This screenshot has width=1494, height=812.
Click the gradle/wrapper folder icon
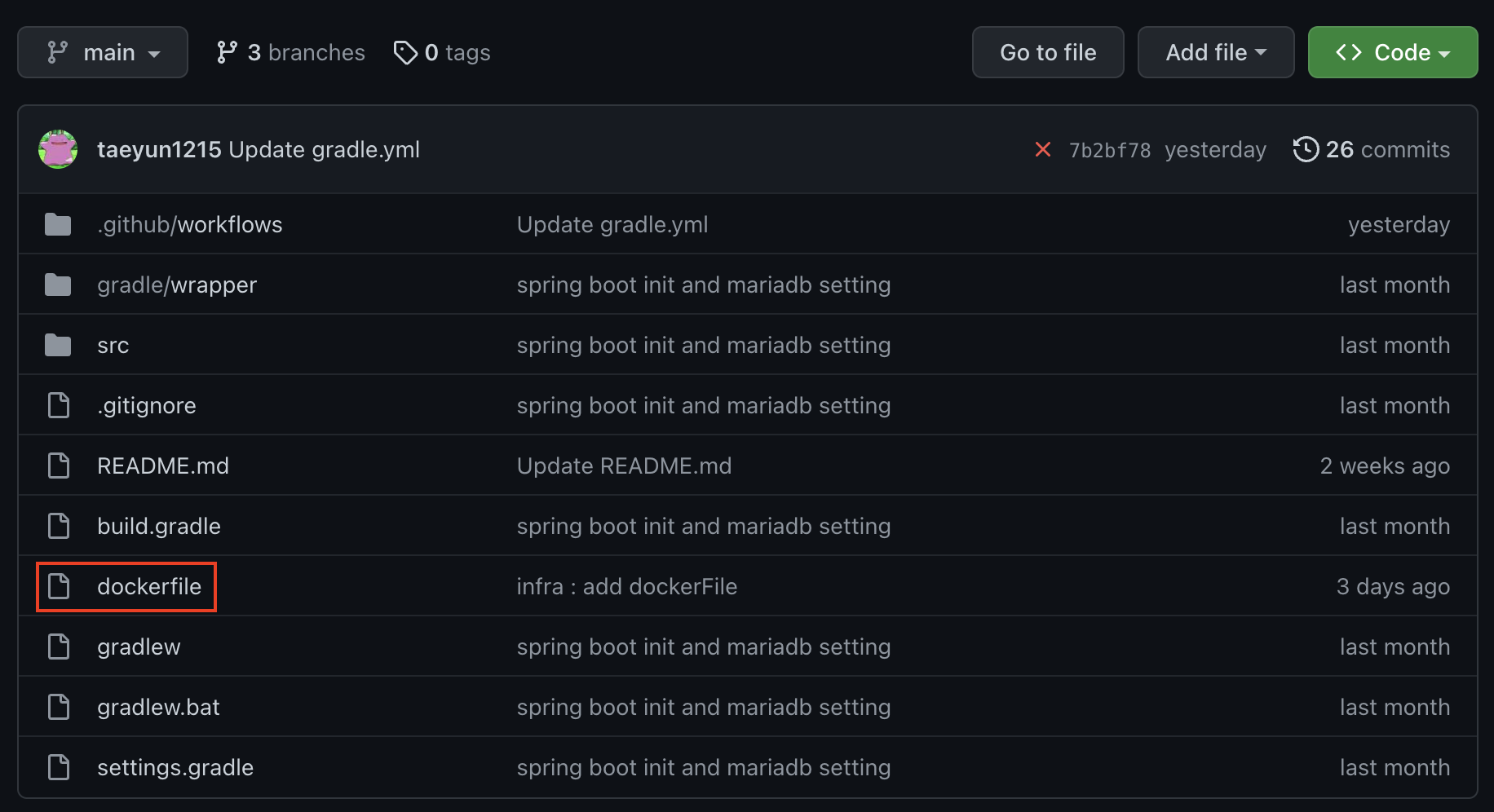[58, 285]
